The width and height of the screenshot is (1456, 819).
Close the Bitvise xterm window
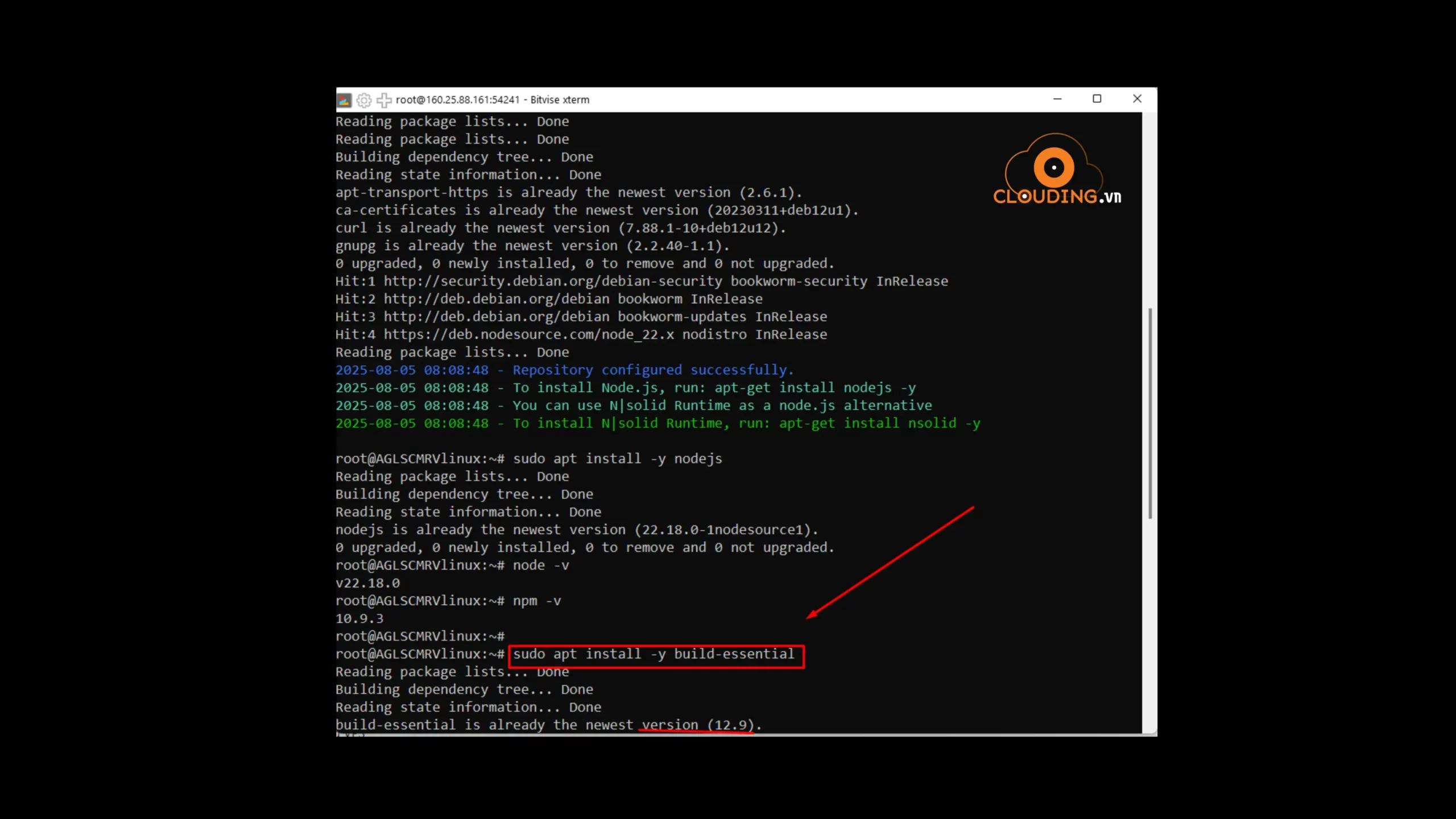tap(1137, 99)
